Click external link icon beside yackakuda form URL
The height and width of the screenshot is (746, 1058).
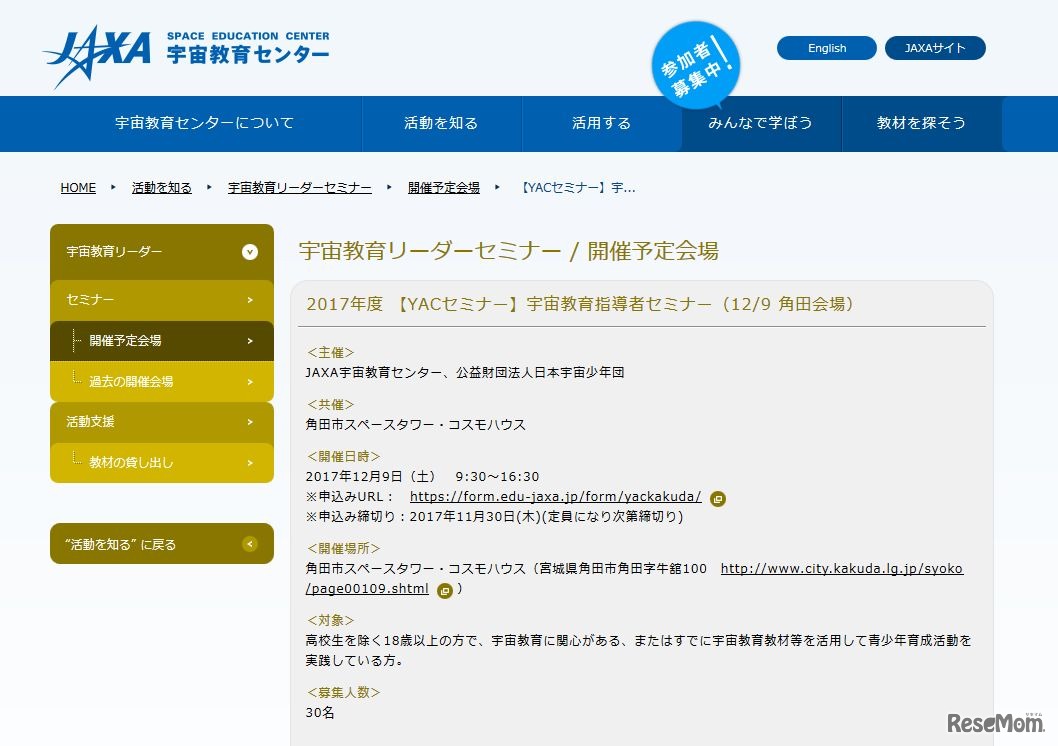[x=719, y=498]
